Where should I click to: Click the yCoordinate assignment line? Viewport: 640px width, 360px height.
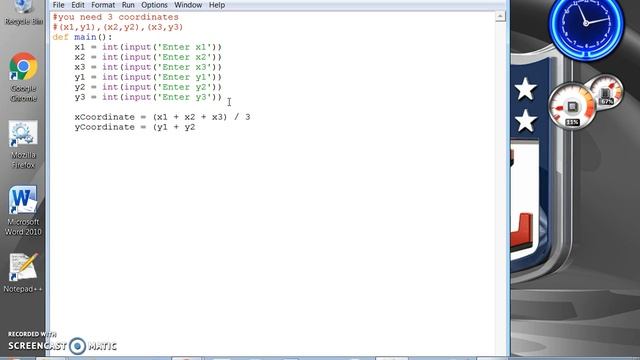135,127
